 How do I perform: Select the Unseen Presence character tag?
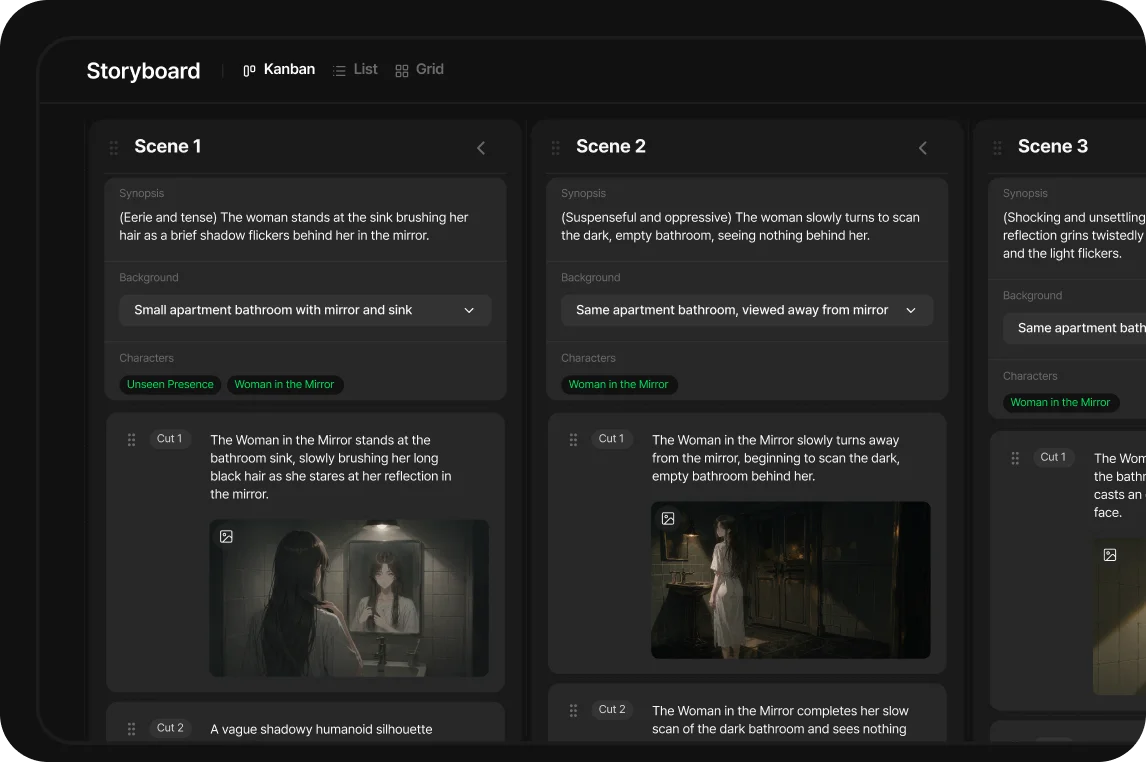coord(170,384)
